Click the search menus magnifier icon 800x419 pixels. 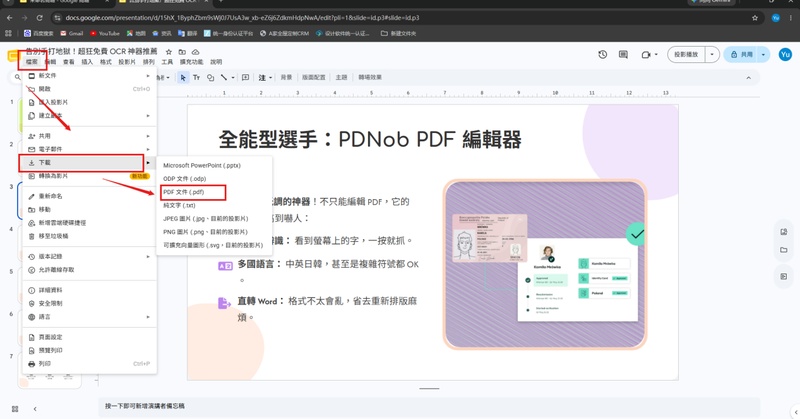[x=17, y=77]
